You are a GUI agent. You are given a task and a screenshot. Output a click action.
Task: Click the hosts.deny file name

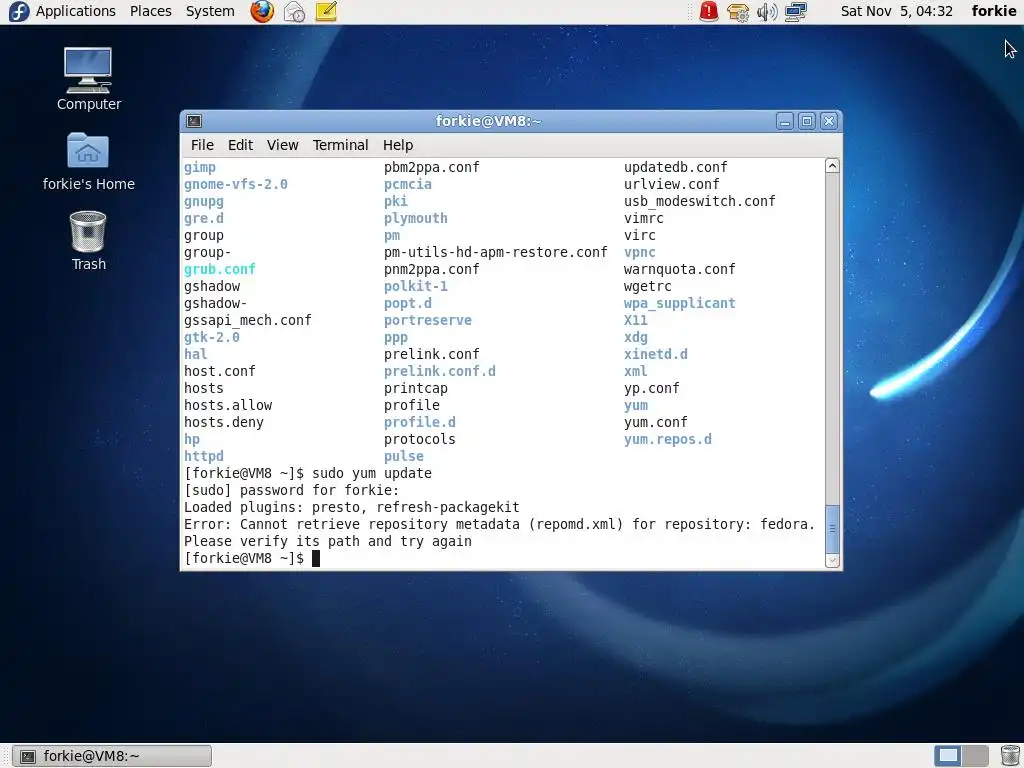point(223,422)
